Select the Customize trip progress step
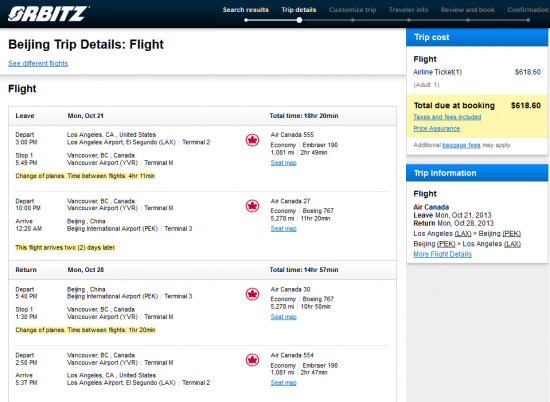The width and height of the screenshot is (550, 402). coord(353,10)
